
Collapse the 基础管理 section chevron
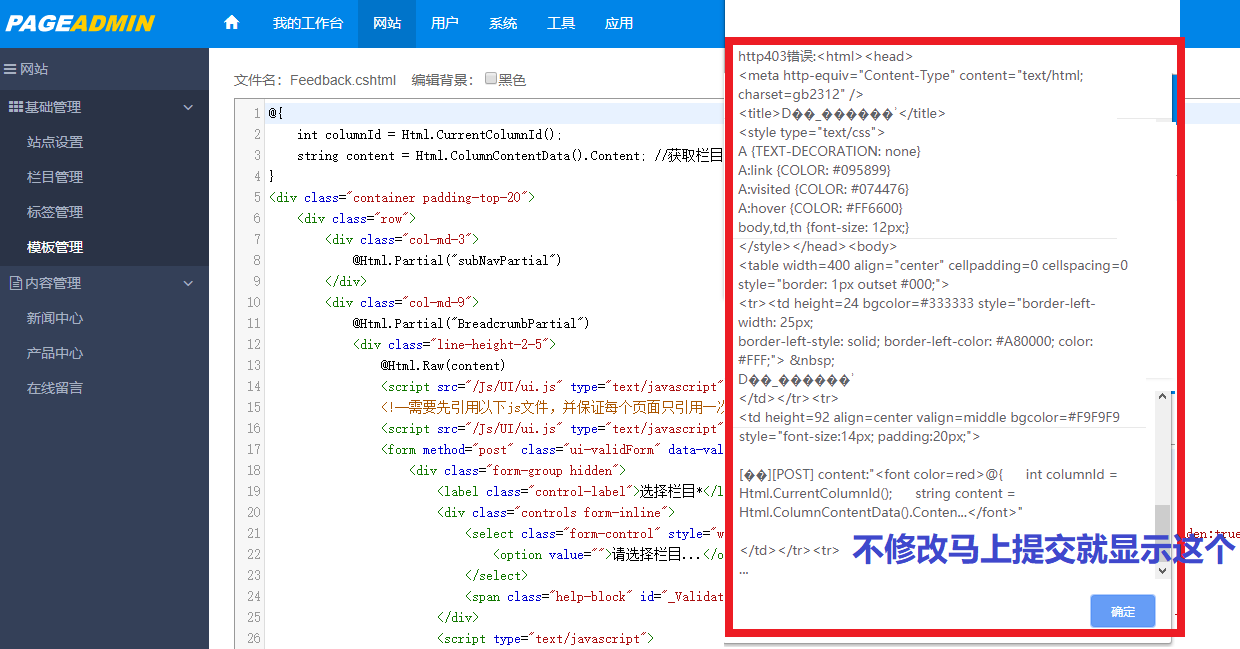click(x=188, y=107)
